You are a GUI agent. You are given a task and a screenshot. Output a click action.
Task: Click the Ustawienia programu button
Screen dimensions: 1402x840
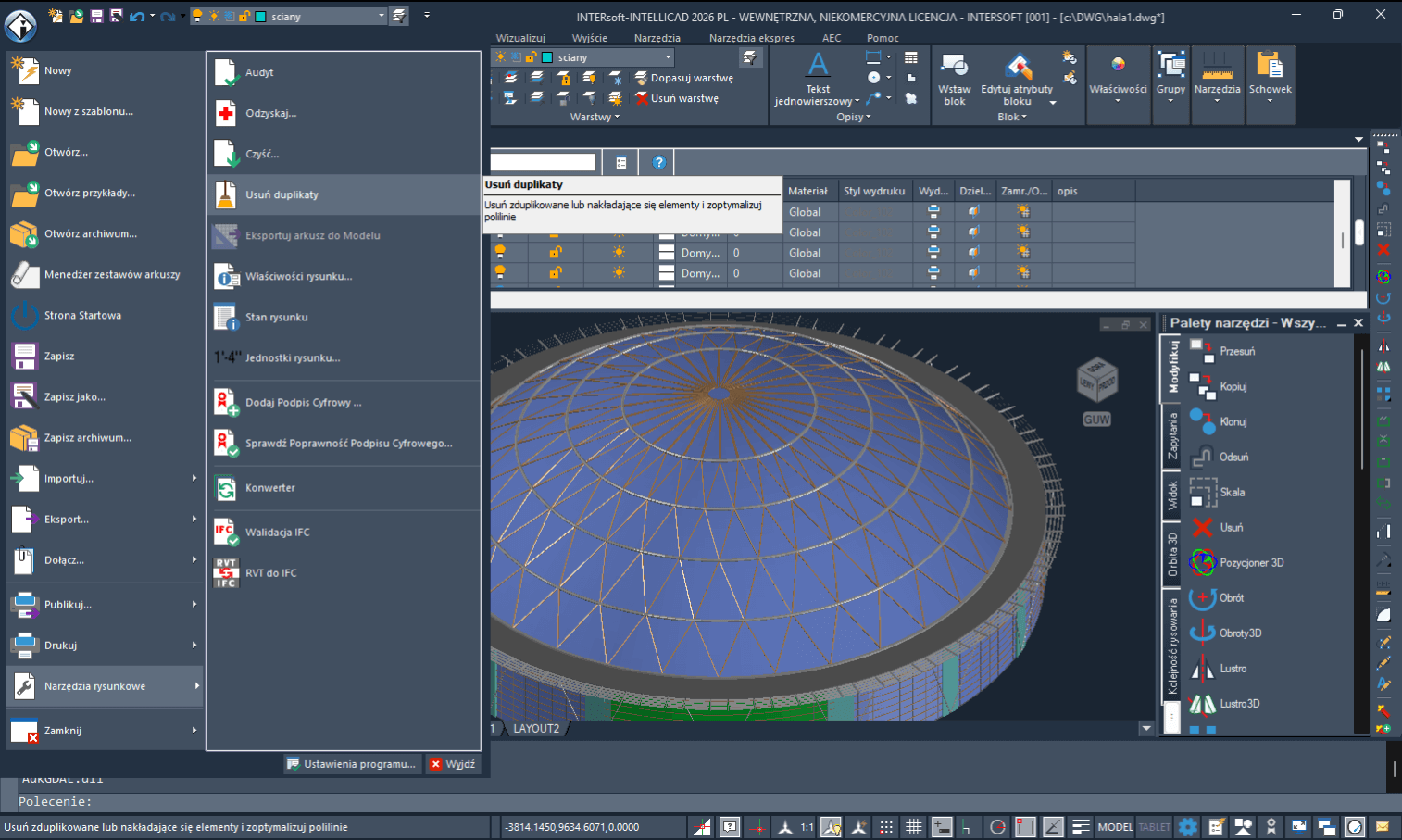(x=352, y=764)
